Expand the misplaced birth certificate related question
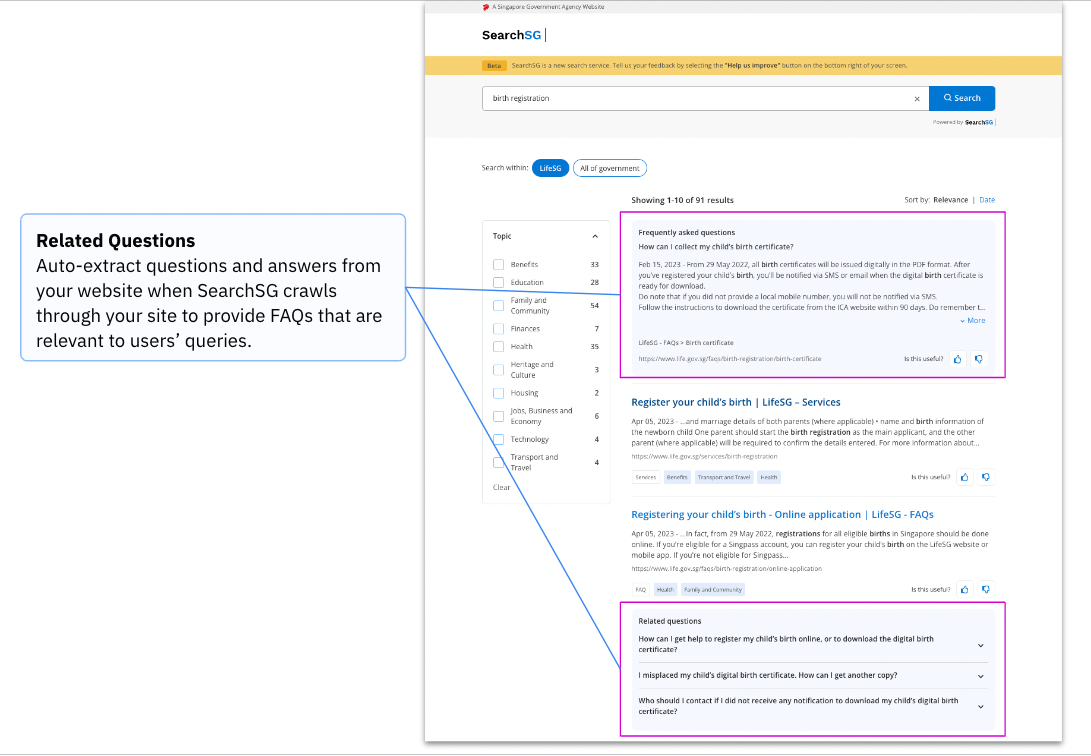 [x=980, y=676]
